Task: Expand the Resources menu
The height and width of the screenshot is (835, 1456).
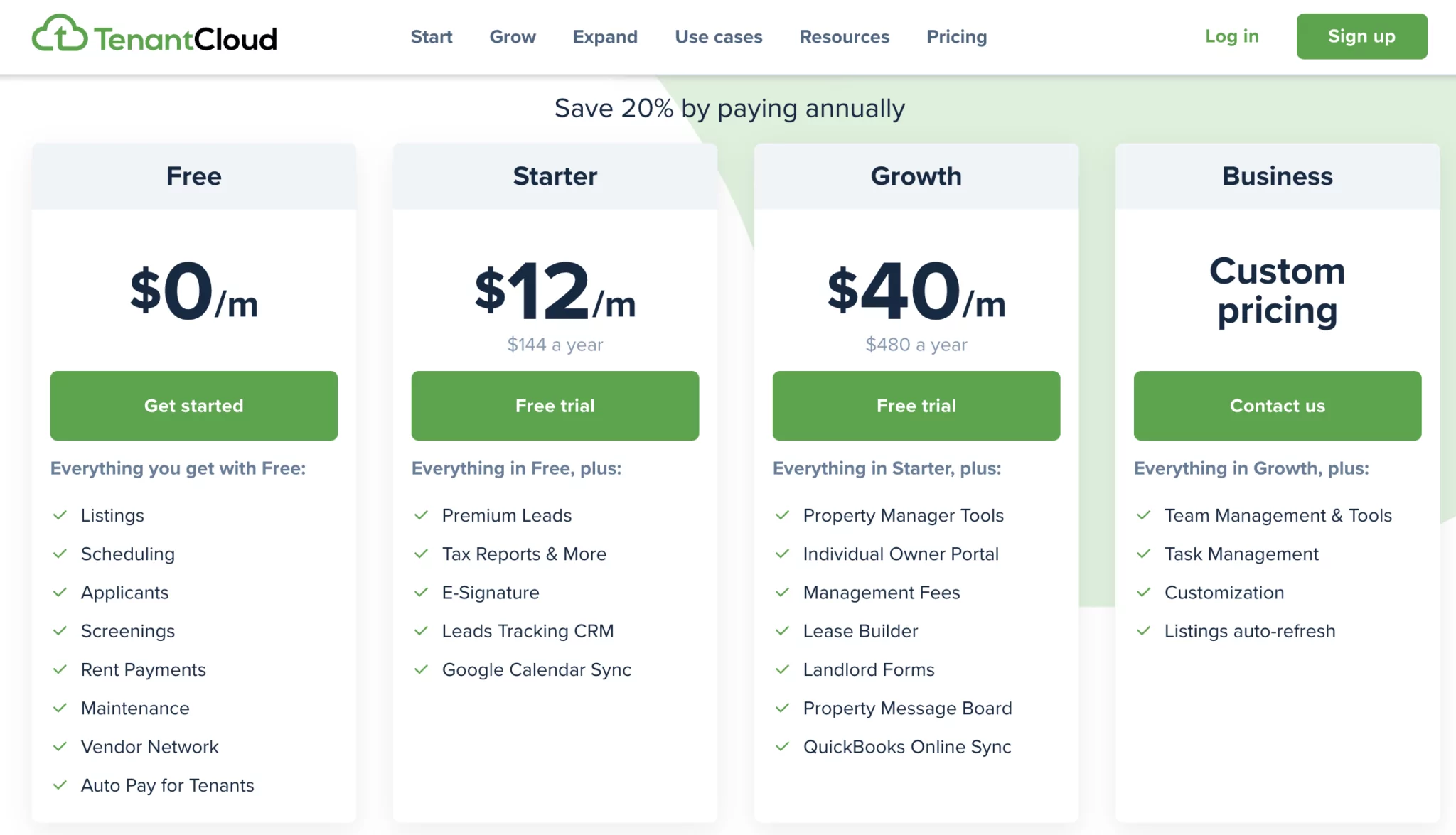Action: [x=845, y=36]
